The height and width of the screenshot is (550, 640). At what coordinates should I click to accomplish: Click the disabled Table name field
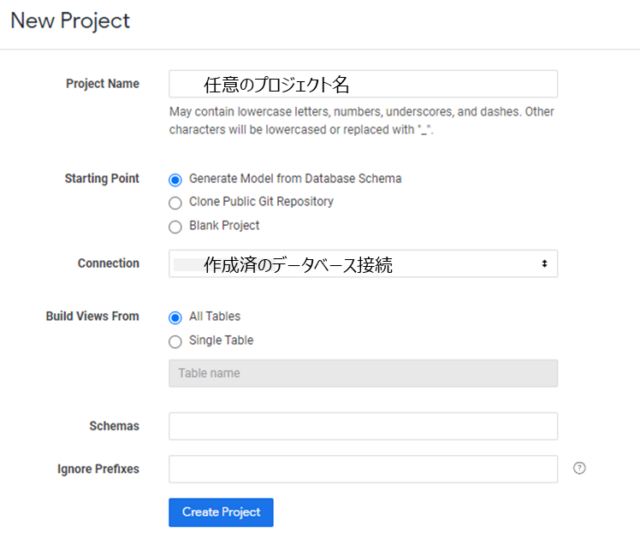click(363, 373)
